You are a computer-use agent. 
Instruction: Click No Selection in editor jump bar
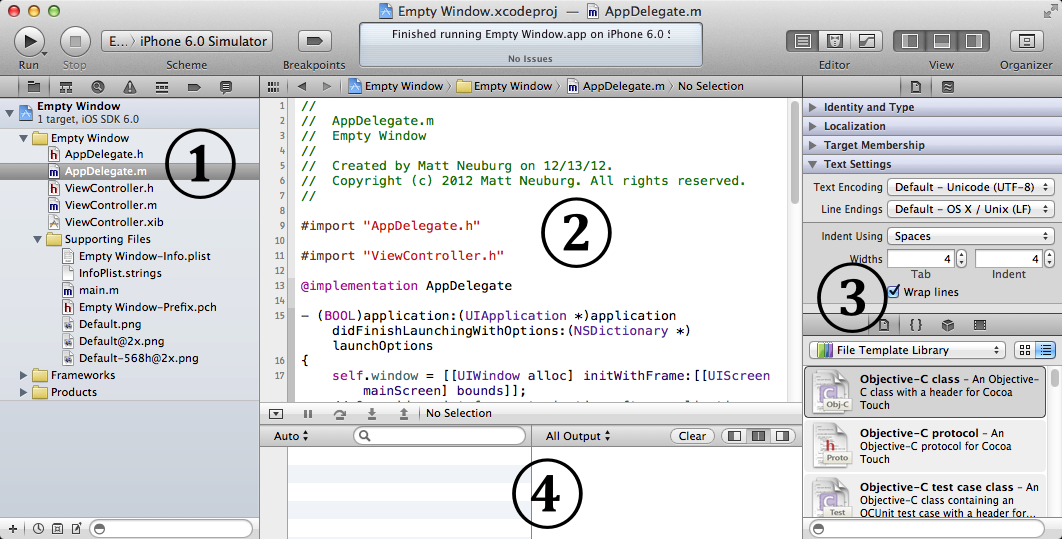[710, 86]
